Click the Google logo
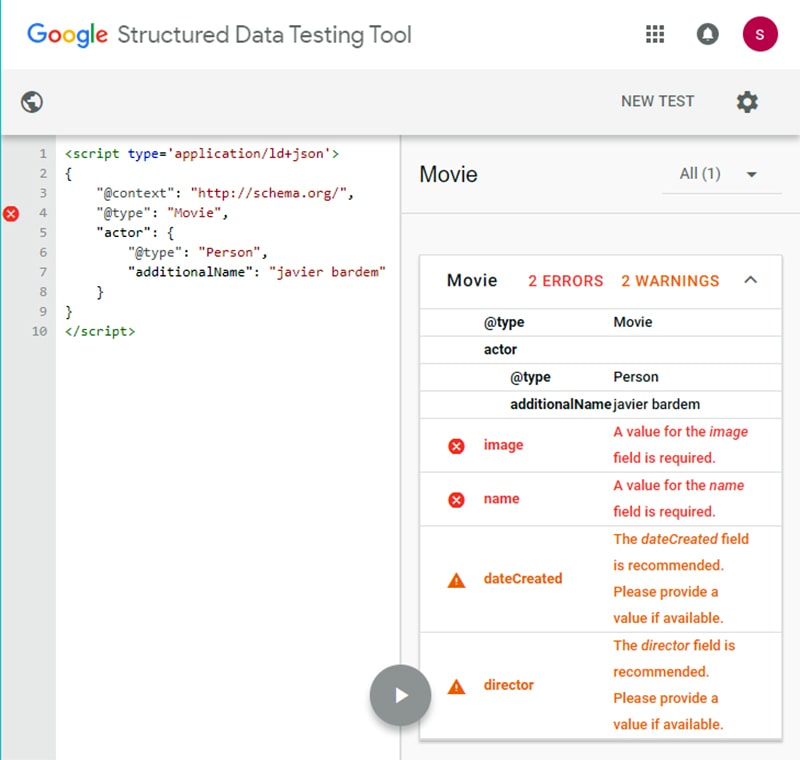The height and width of the screenshot is (760, 800). [x=67, y=35]
